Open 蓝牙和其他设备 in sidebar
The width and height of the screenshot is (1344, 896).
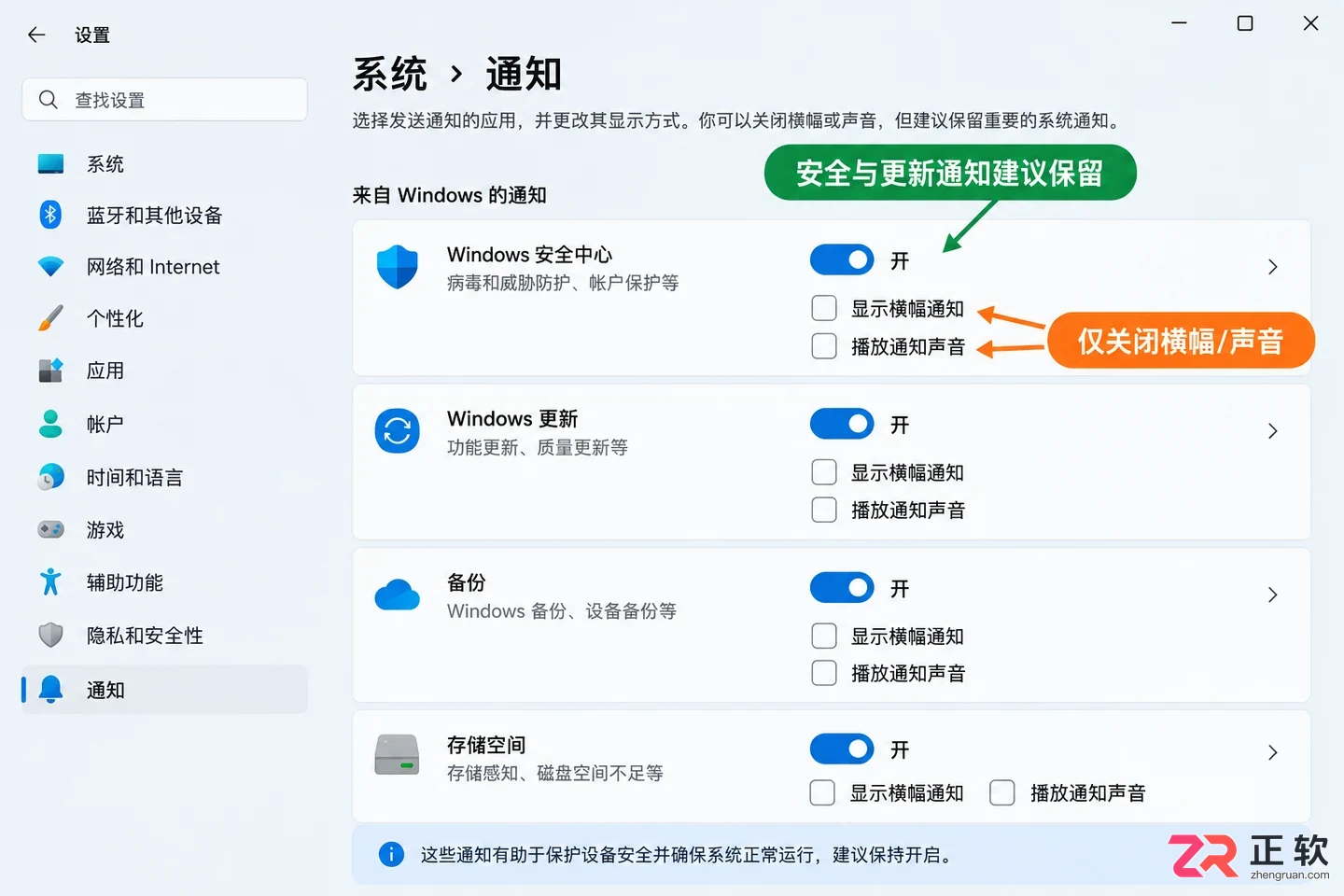pyautogui.click(x=164, y=216)
